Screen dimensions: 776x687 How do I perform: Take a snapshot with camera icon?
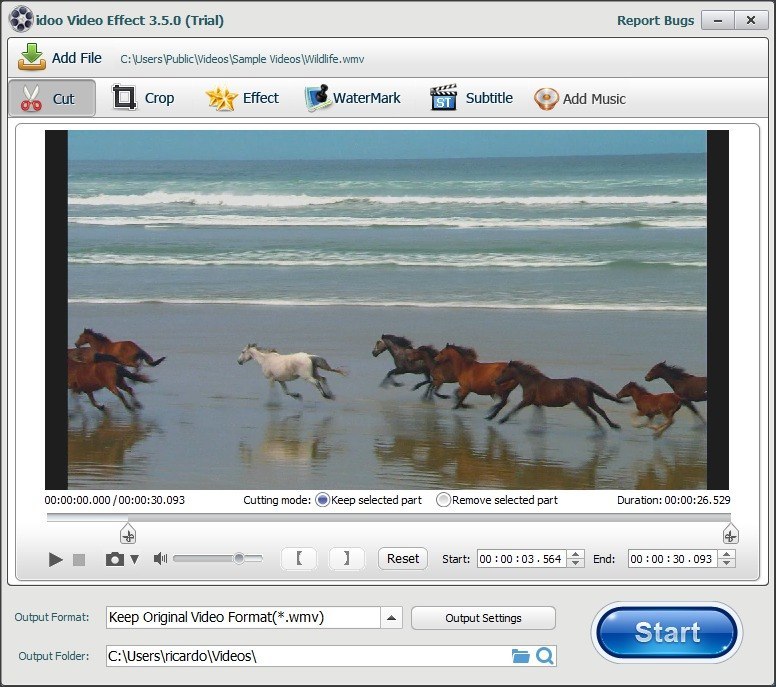click(x=115, y=559)
